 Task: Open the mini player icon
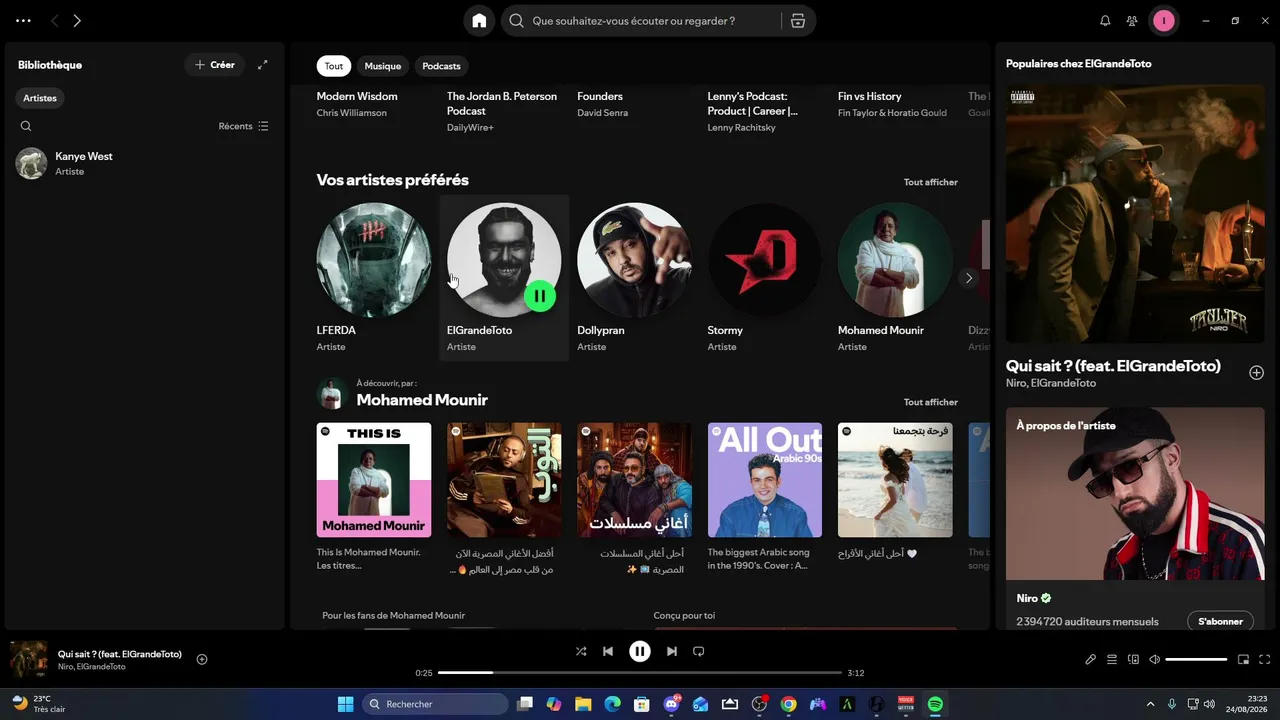click(1243, 659)
